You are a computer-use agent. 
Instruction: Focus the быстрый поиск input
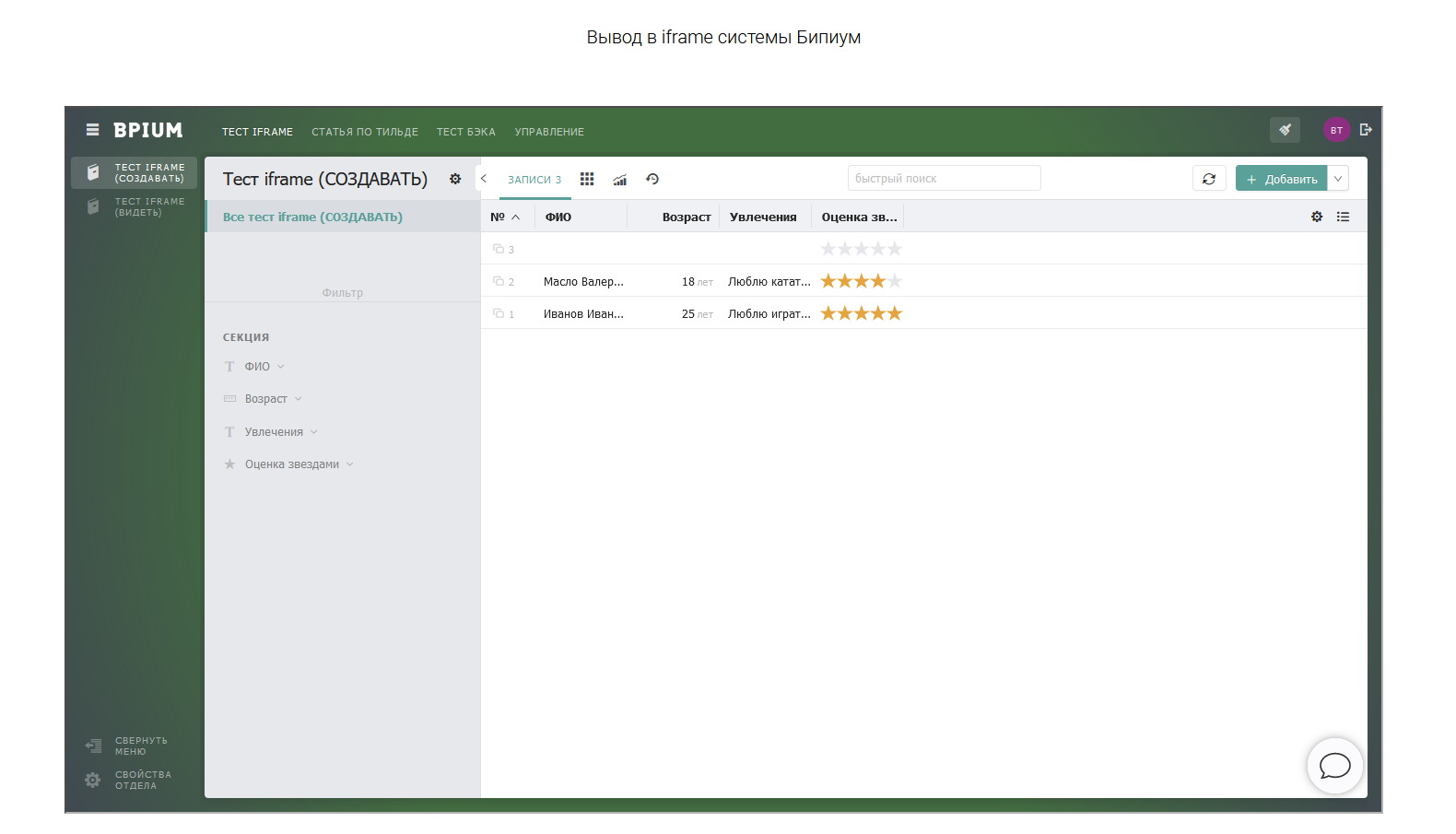944,178
